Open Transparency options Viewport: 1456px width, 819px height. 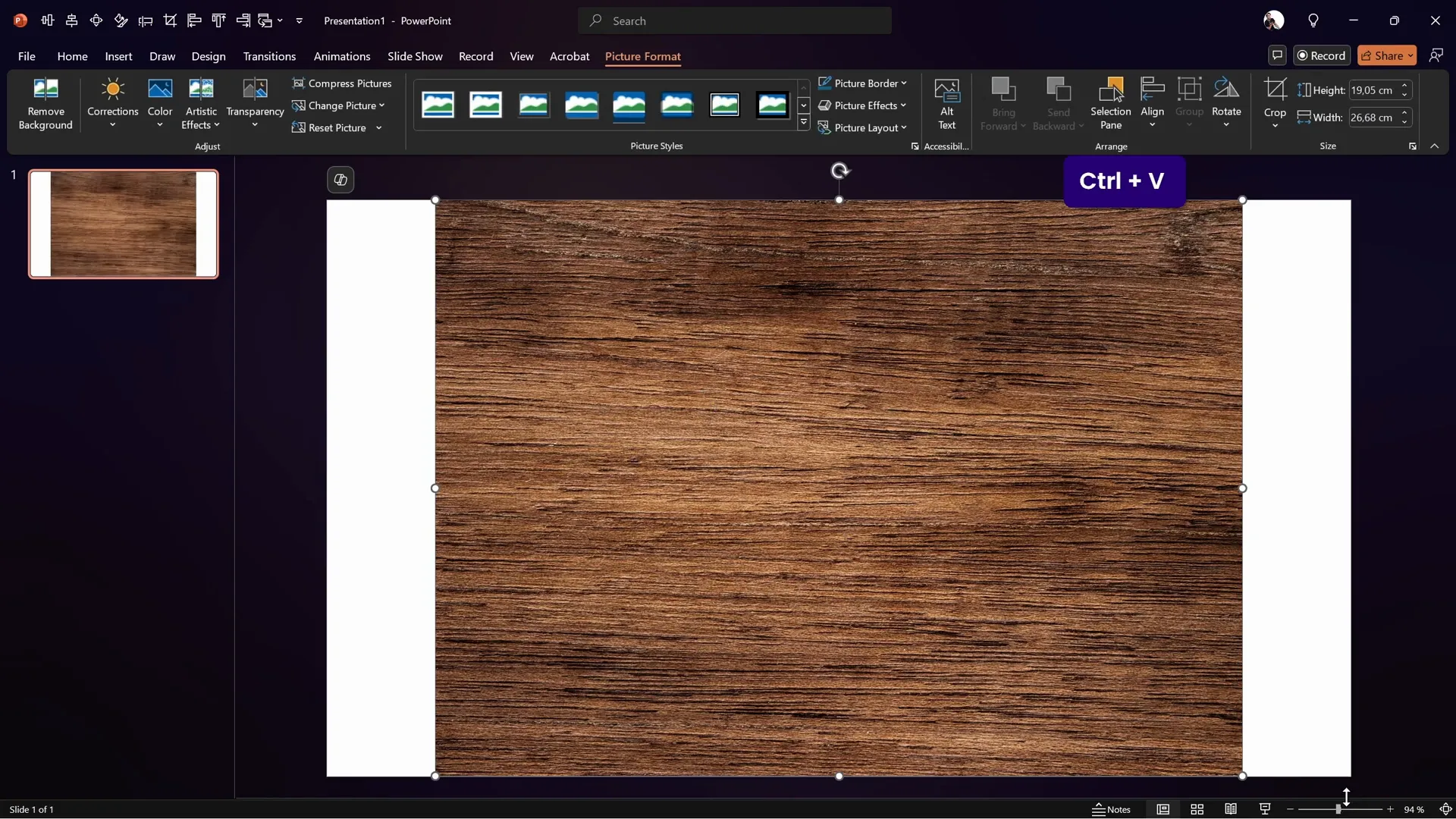[x=255, y=104]
